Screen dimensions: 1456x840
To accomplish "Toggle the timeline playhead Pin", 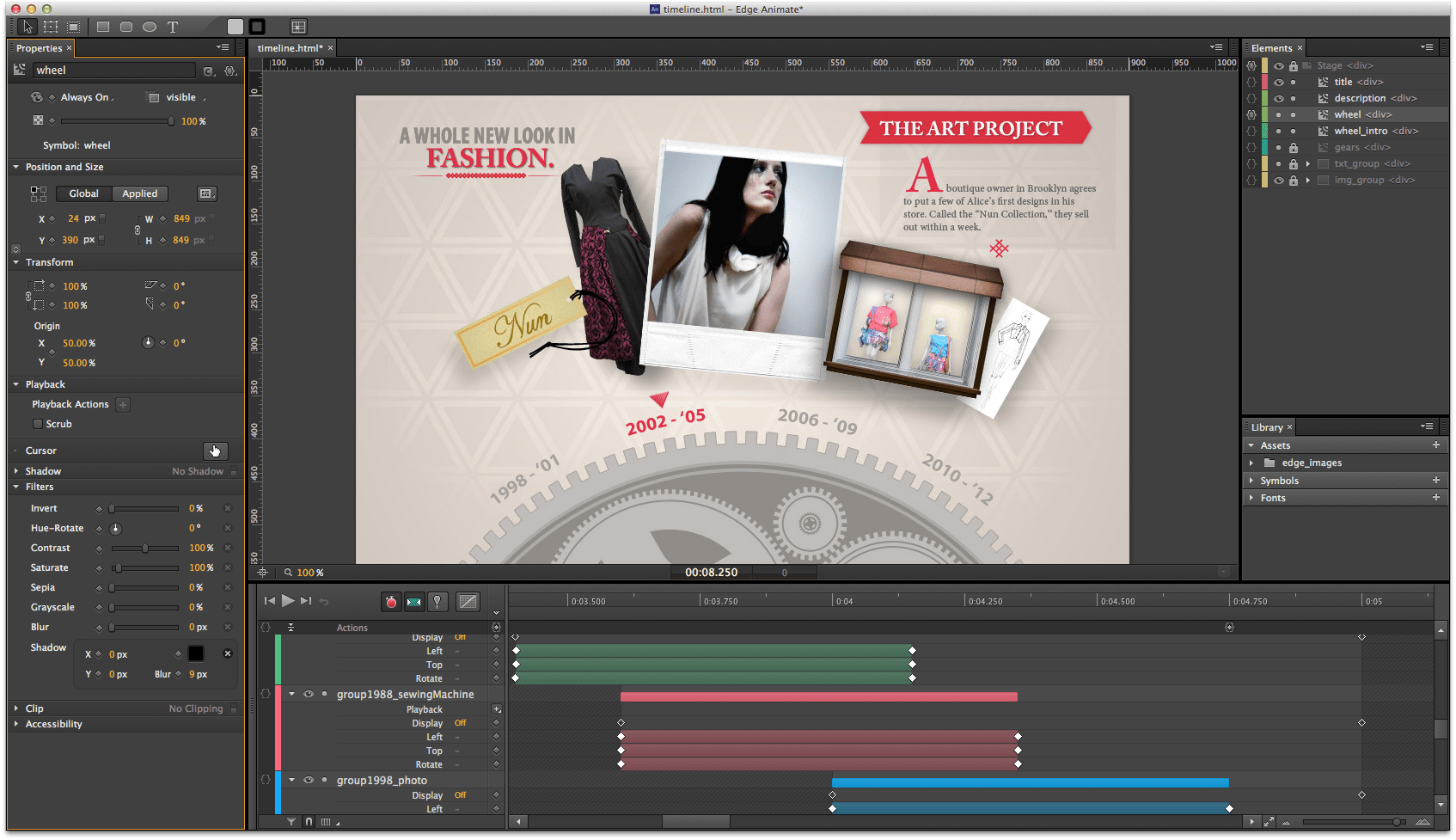I will [437, 602].
